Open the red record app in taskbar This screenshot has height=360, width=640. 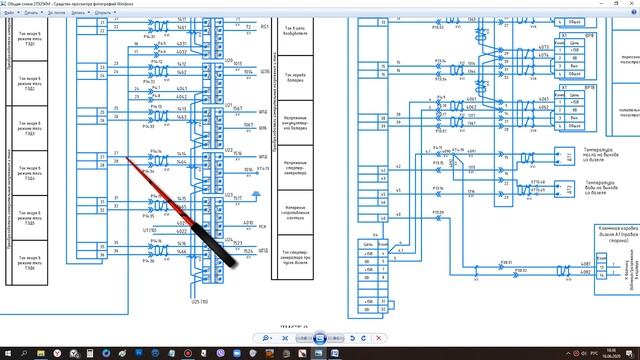[x=188, y=353]
